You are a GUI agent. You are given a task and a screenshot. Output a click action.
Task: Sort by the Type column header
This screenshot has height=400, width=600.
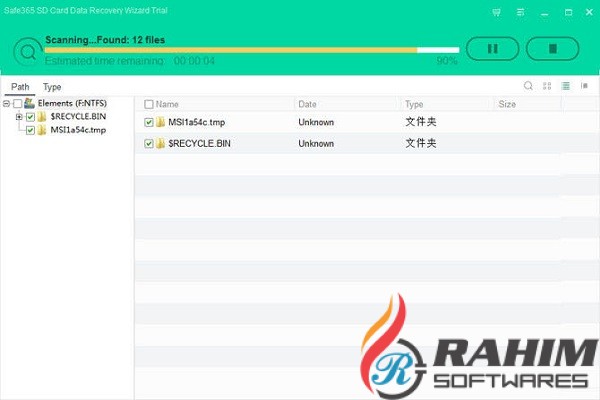tap(414, 104)
